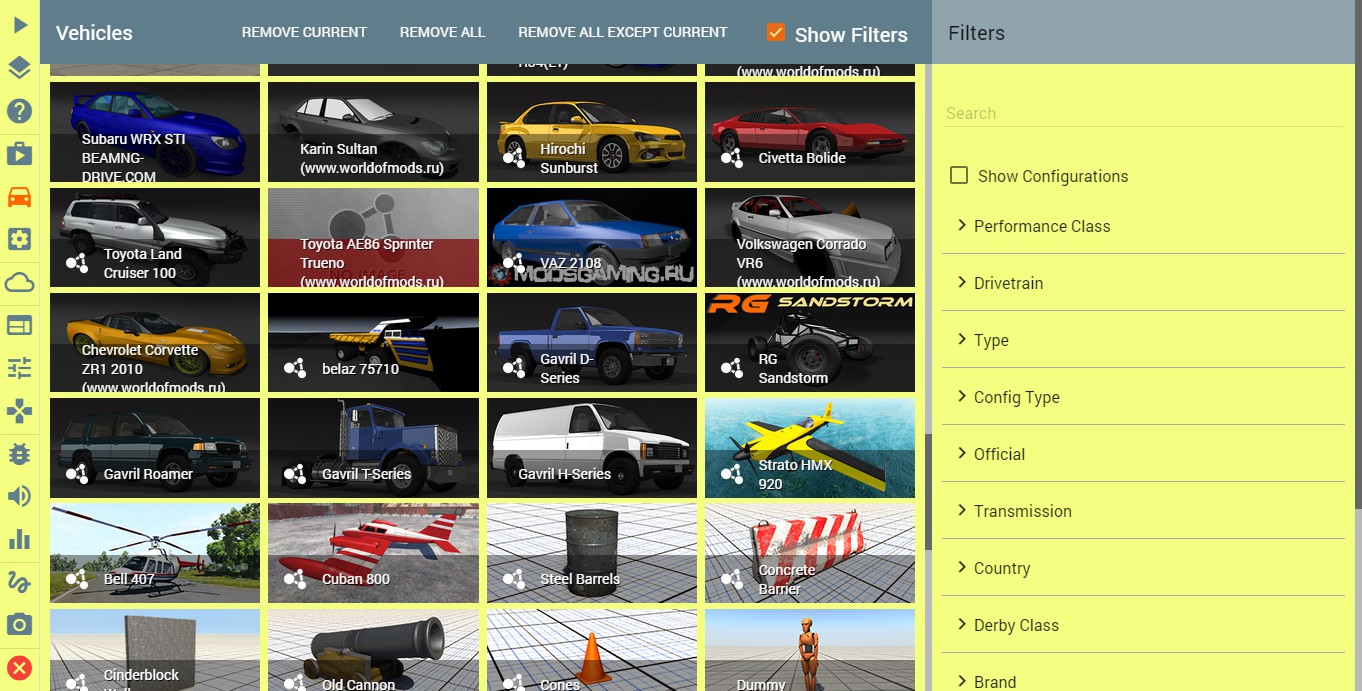The image size is (1362, 691).
Task: Click configurations icon on Toyota Land Cruiser tile
Action: click(x=77, y=263)
